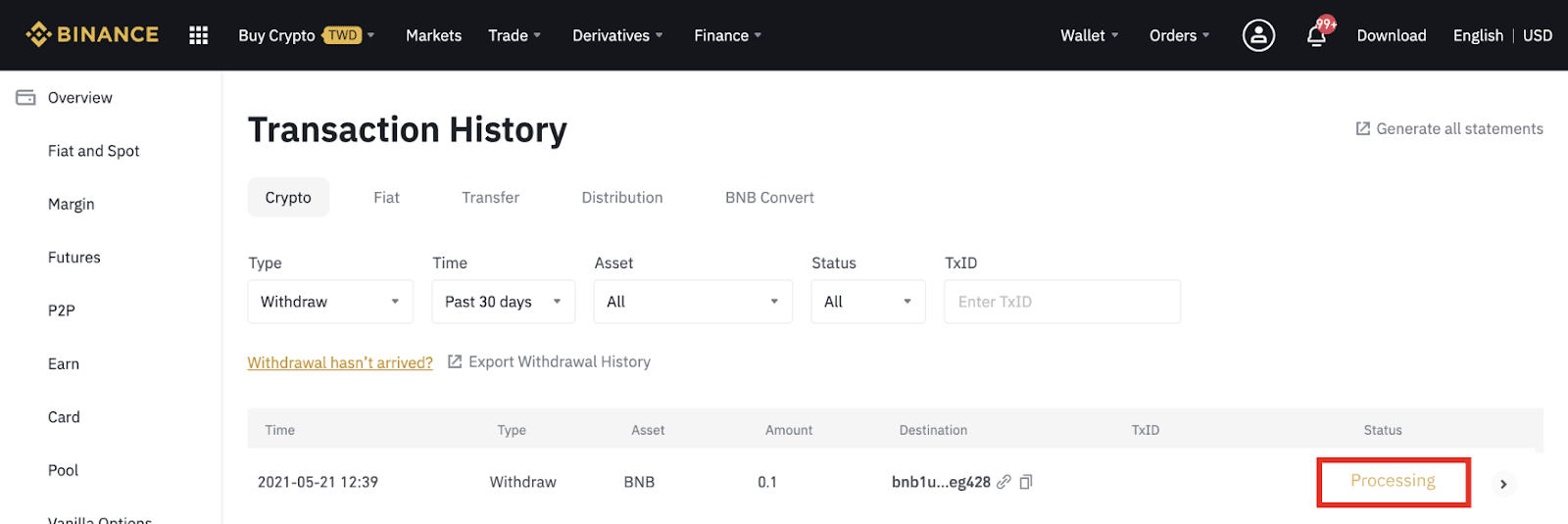Screen dimensions: 1568x524
Task: Open the Time dropdown showing Past 30 days
Action: coord(503,302)
